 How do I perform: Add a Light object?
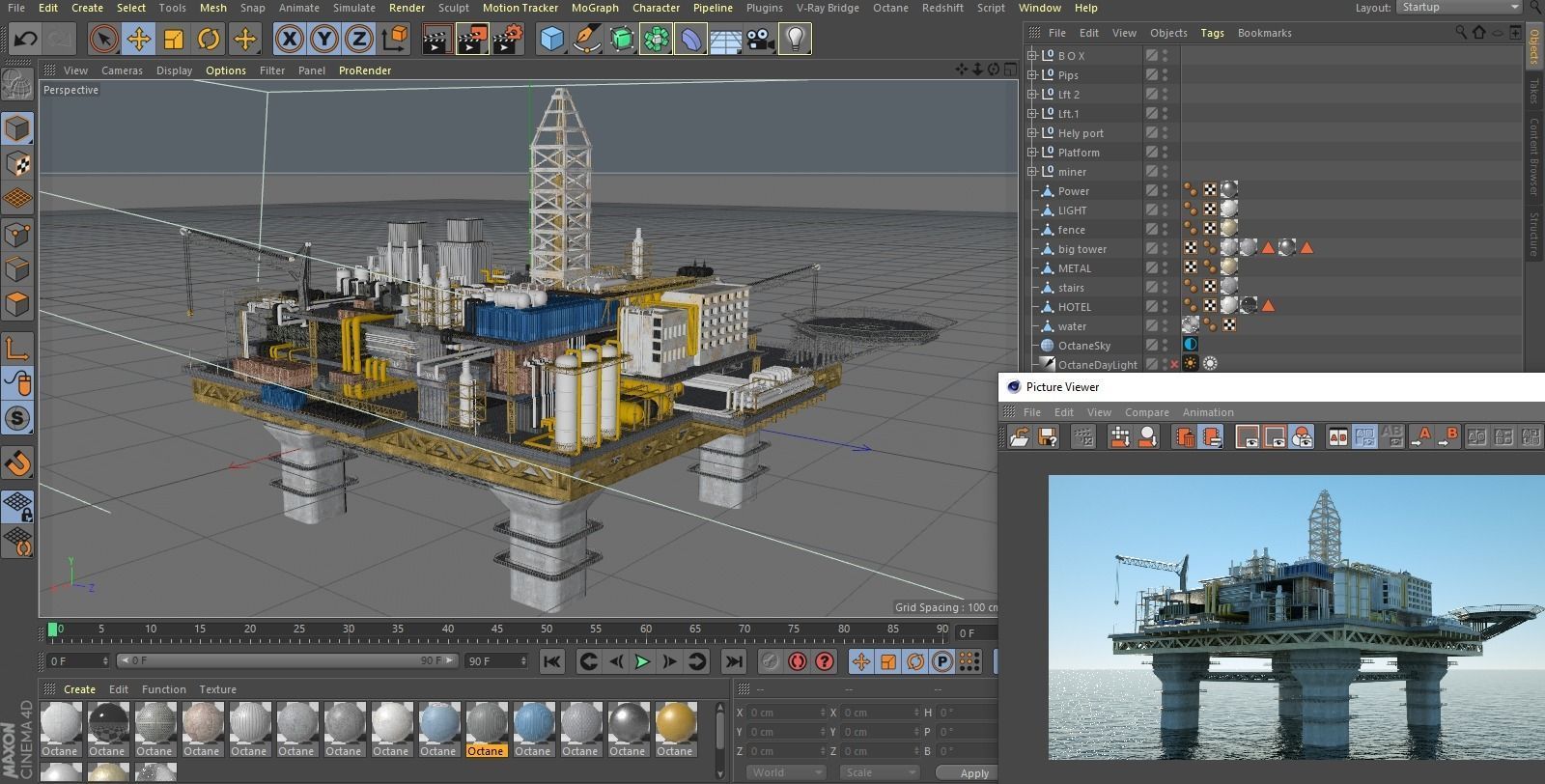[794, 40]
